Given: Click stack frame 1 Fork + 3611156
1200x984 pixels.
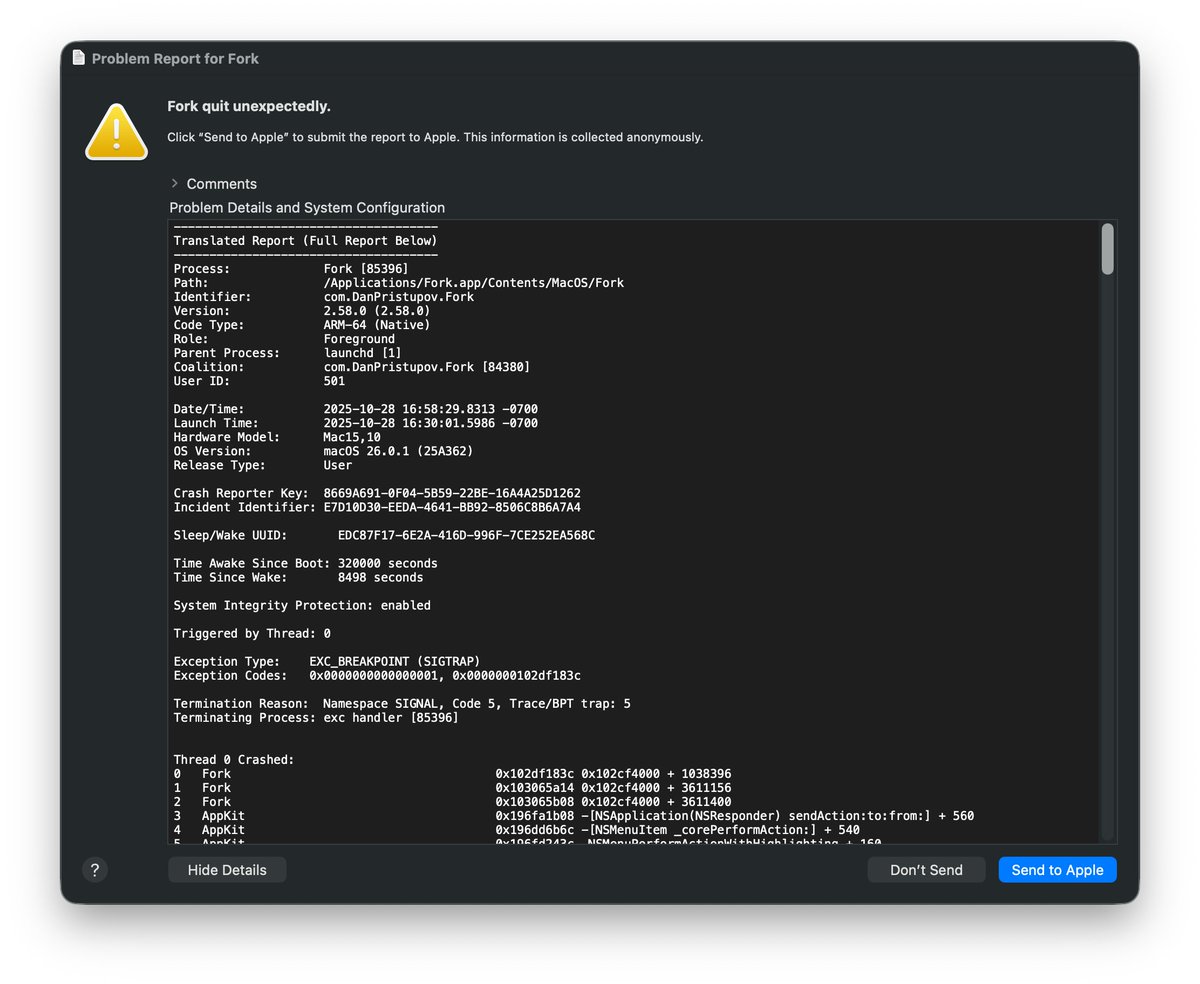Looking at the screenshot, I should point(452,787).
